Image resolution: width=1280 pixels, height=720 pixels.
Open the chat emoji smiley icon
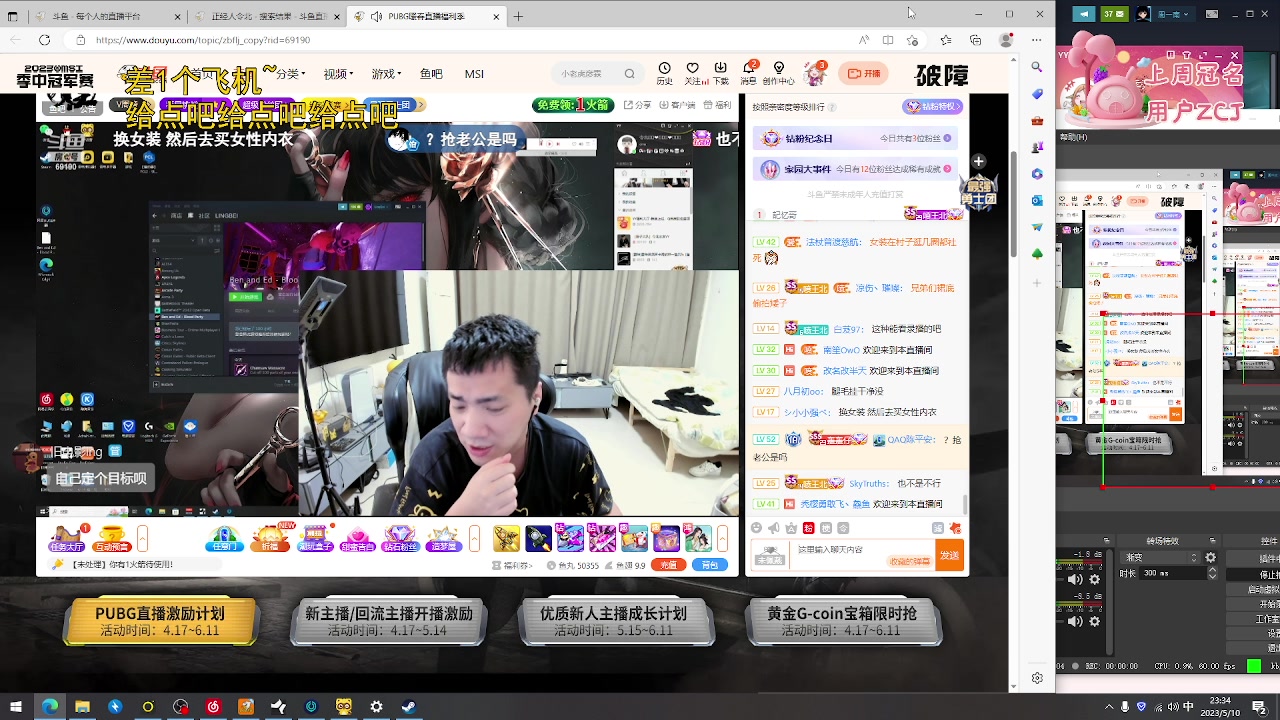[756, 528]
